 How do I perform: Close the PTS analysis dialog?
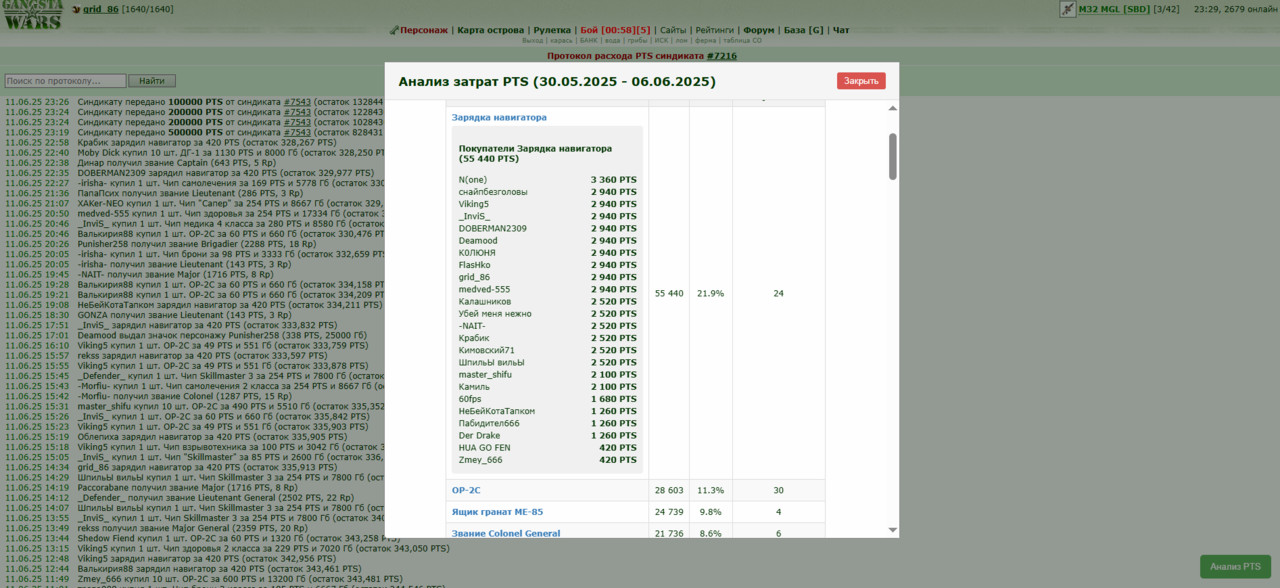(861, 81)
